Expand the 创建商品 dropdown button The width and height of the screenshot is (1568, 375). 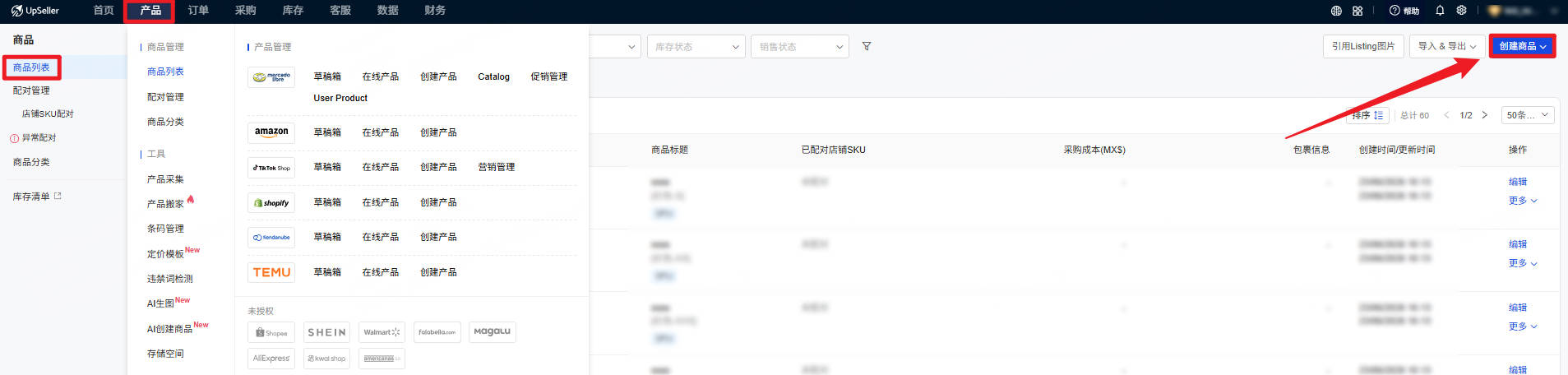click(x=1522, y=46)
